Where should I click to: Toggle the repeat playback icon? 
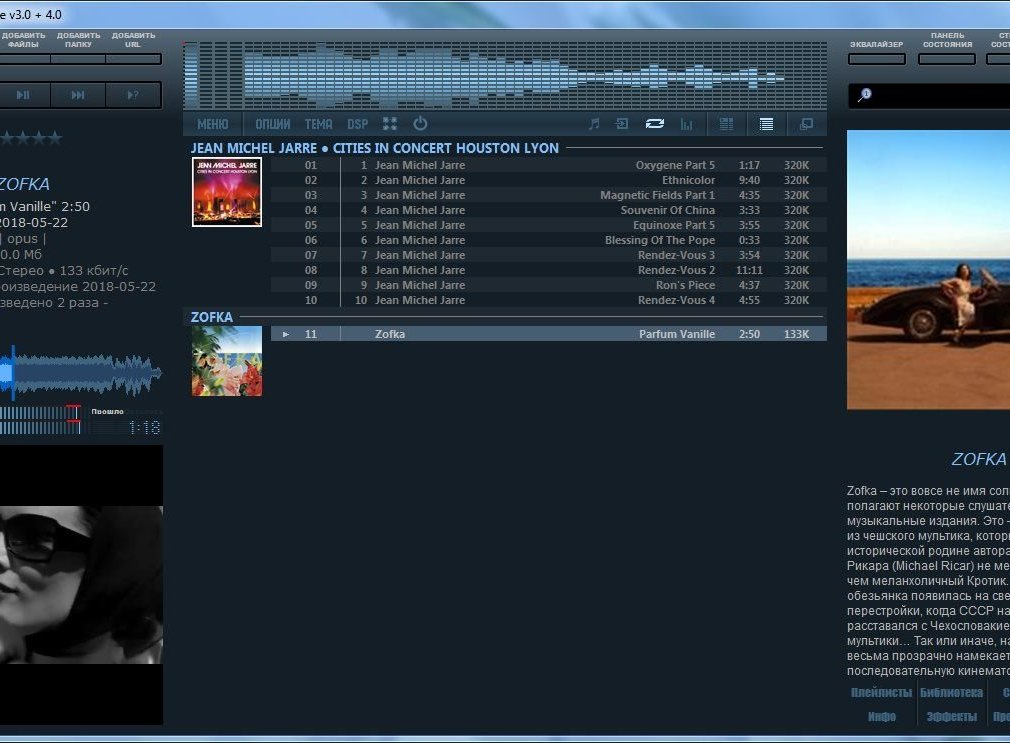pos(654,124)
